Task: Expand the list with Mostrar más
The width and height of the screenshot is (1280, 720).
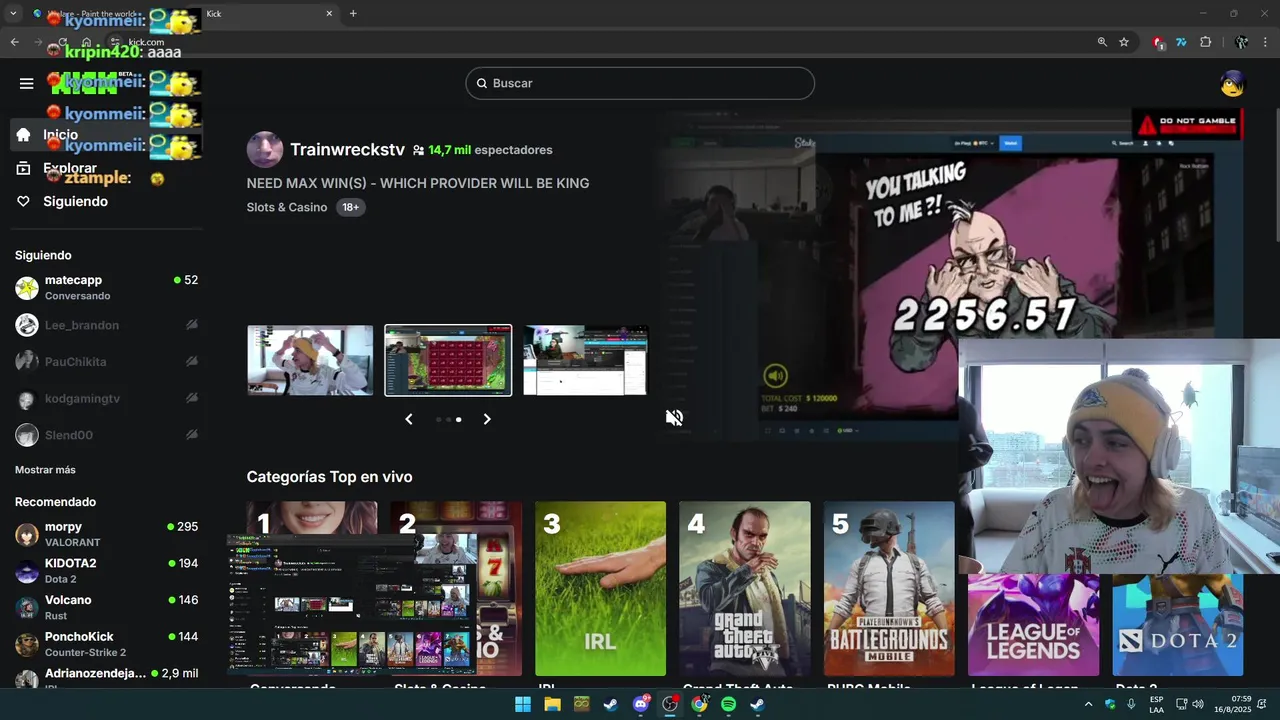Action: (45, 470)
